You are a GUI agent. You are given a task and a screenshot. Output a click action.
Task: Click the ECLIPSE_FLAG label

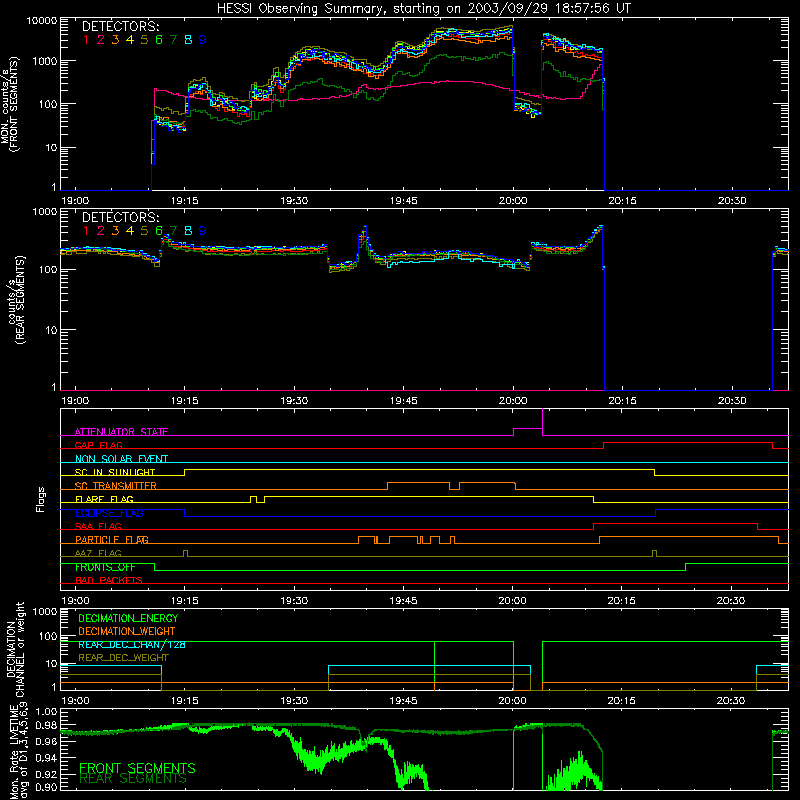[109, 513]
